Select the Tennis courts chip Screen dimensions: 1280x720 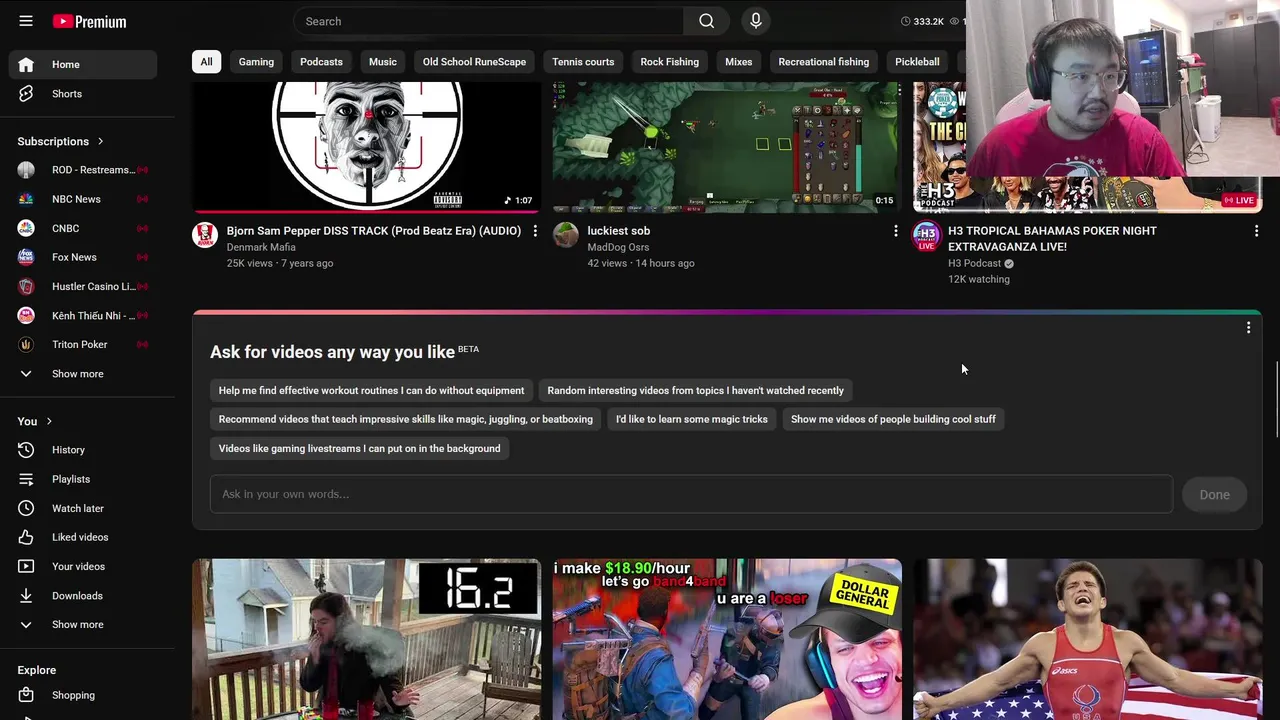583,62
